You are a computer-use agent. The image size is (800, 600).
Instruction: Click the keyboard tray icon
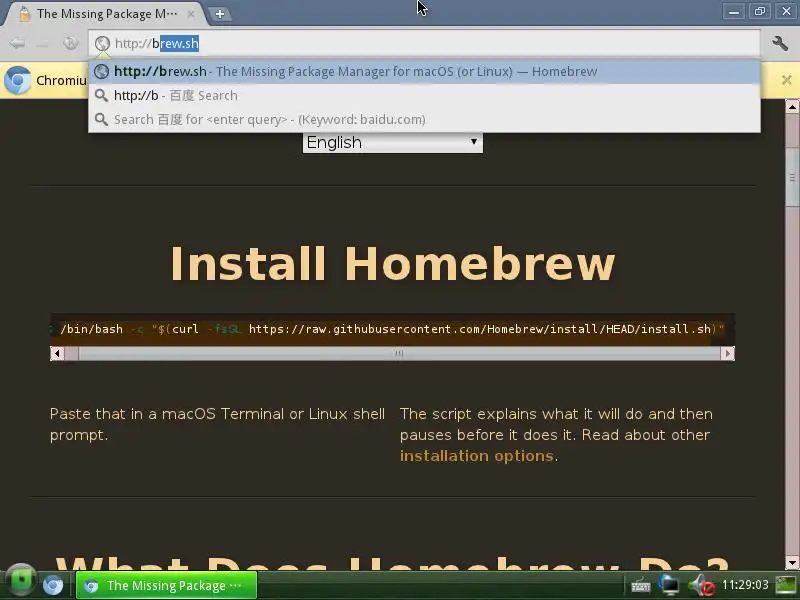click(x=641, y=585)
